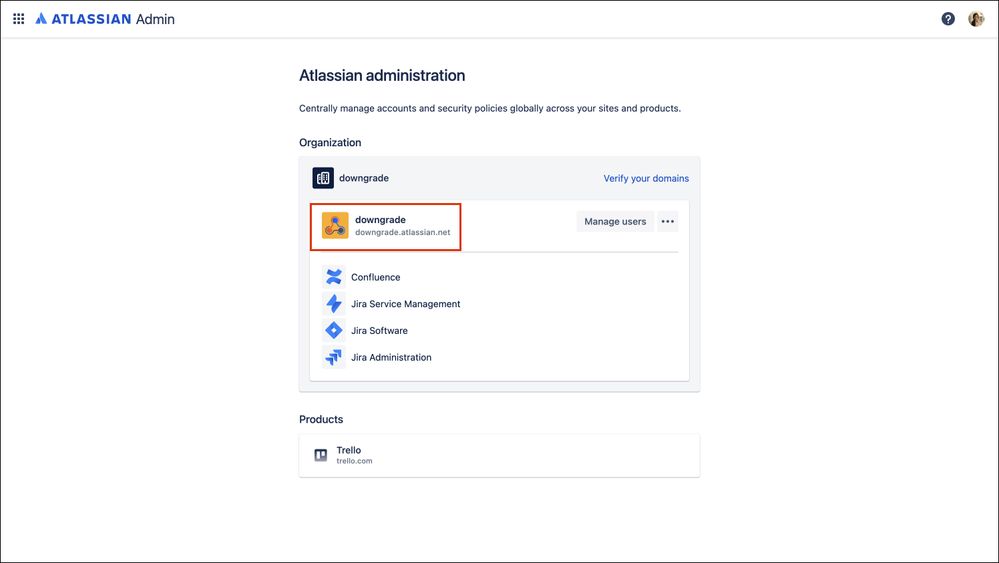Open the Confluence product link
Viewport: 999px width, 563px height.
pyautogui.click(x=376, y=277)
